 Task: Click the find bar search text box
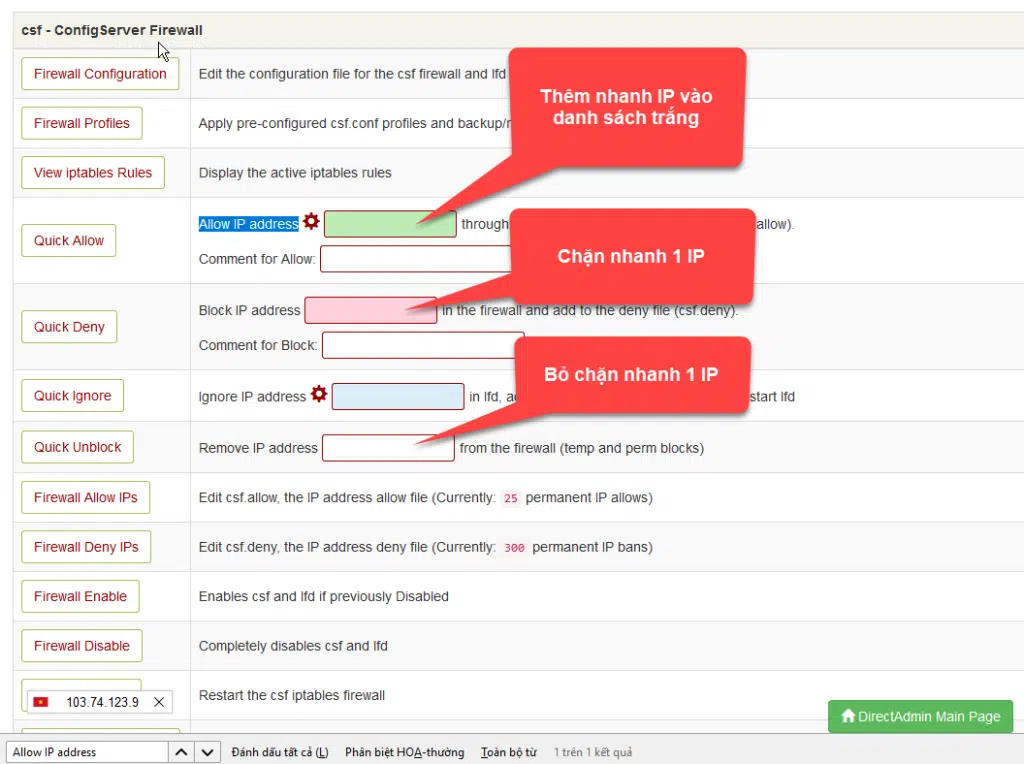(87, 752)
